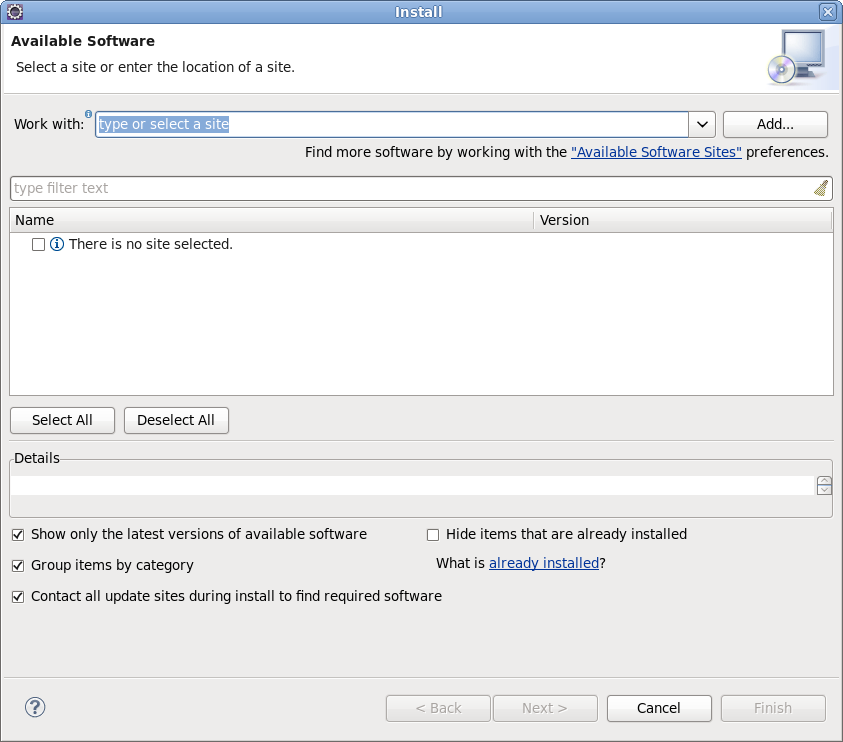Disable 'Show only the latest versions of available software'
This screenshot has height=742, width=843.
pyautogui.click(x=17, y=534)
